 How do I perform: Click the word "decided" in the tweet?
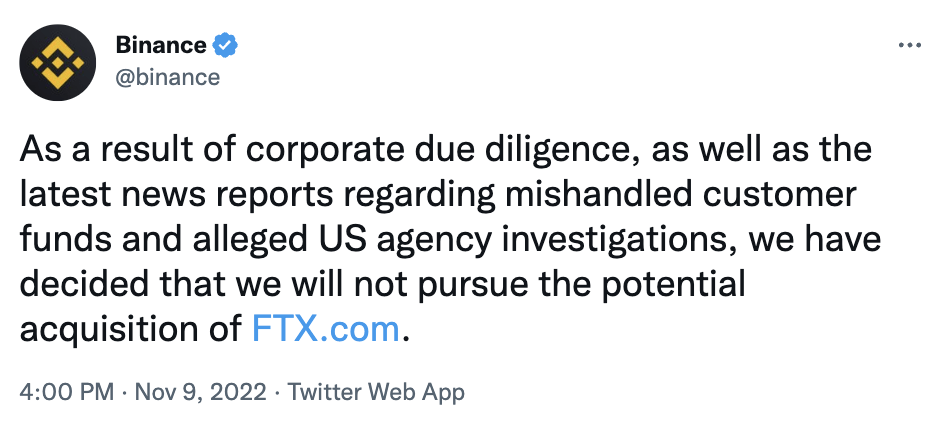click(78, 284)
